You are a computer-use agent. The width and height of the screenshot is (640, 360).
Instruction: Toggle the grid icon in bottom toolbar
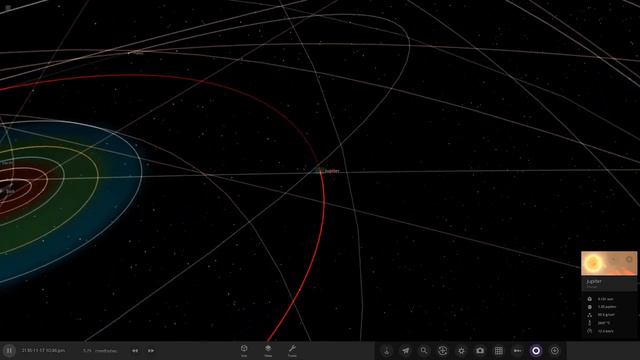point(499,351)
